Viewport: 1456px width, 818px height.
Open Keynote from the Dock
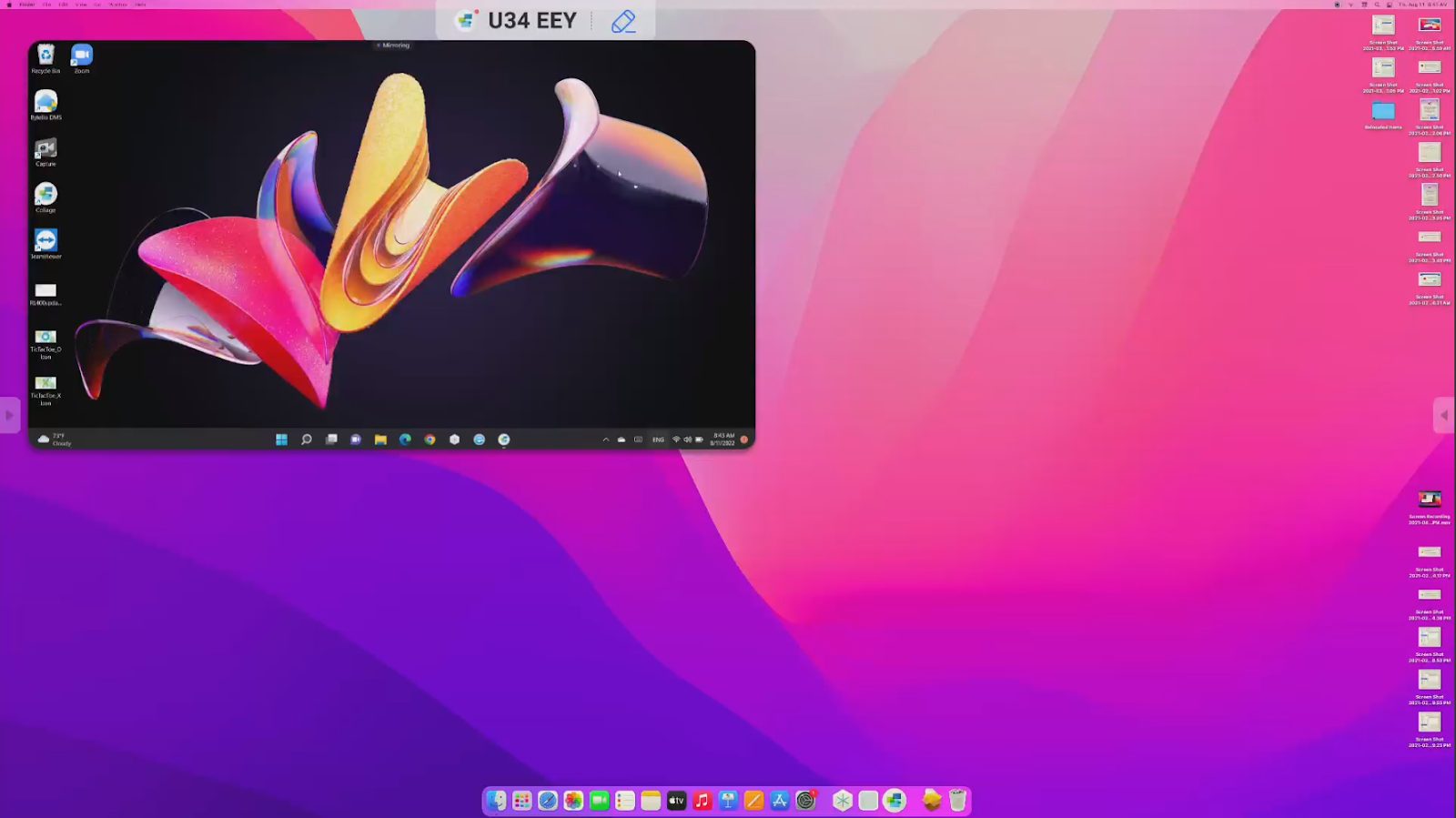click(x=728, y=801)
